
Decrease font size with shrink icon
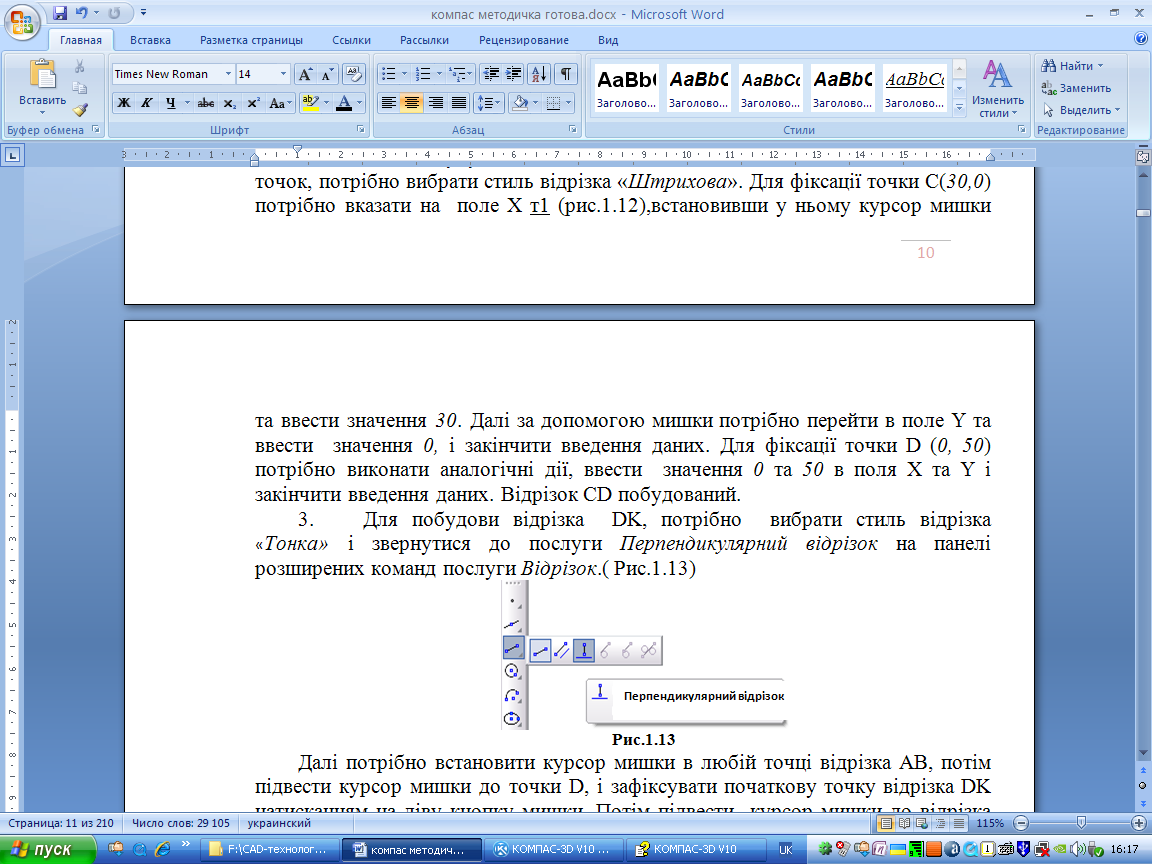pyautogui.click(x=328, y=74)
